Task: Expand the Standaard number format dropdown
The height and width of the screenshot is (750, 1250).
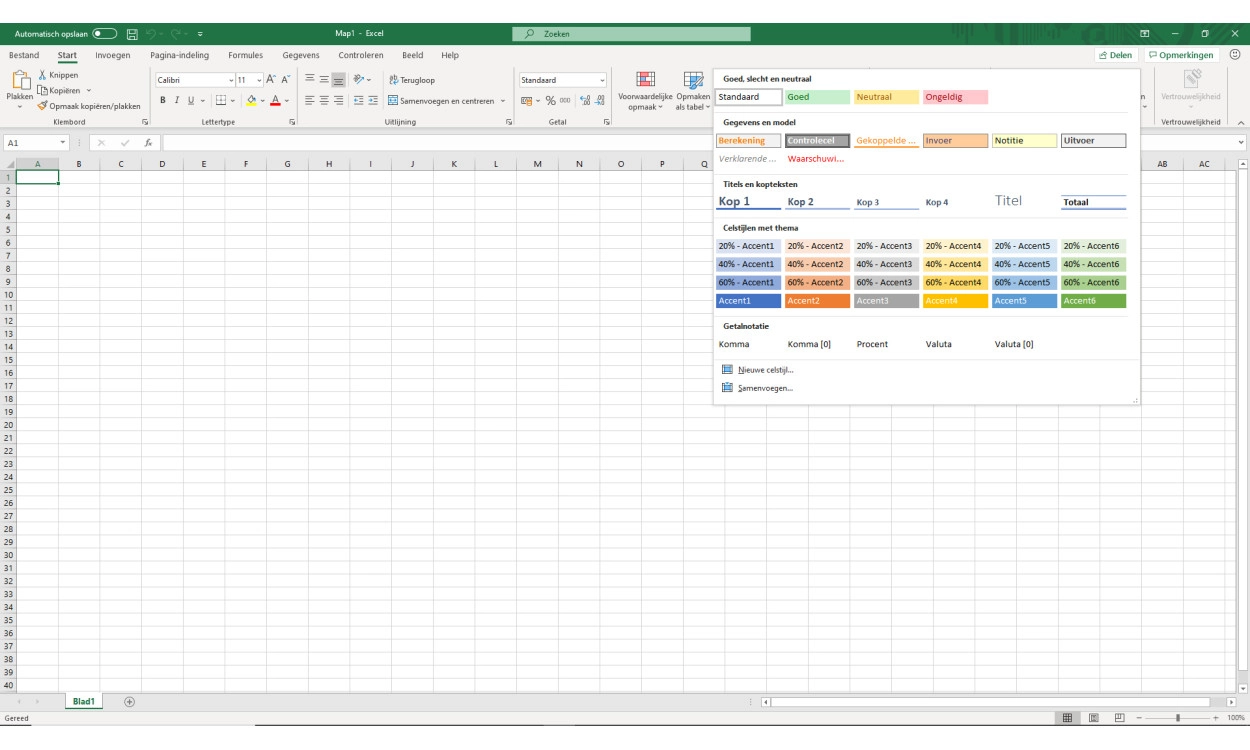Action: 602,80
